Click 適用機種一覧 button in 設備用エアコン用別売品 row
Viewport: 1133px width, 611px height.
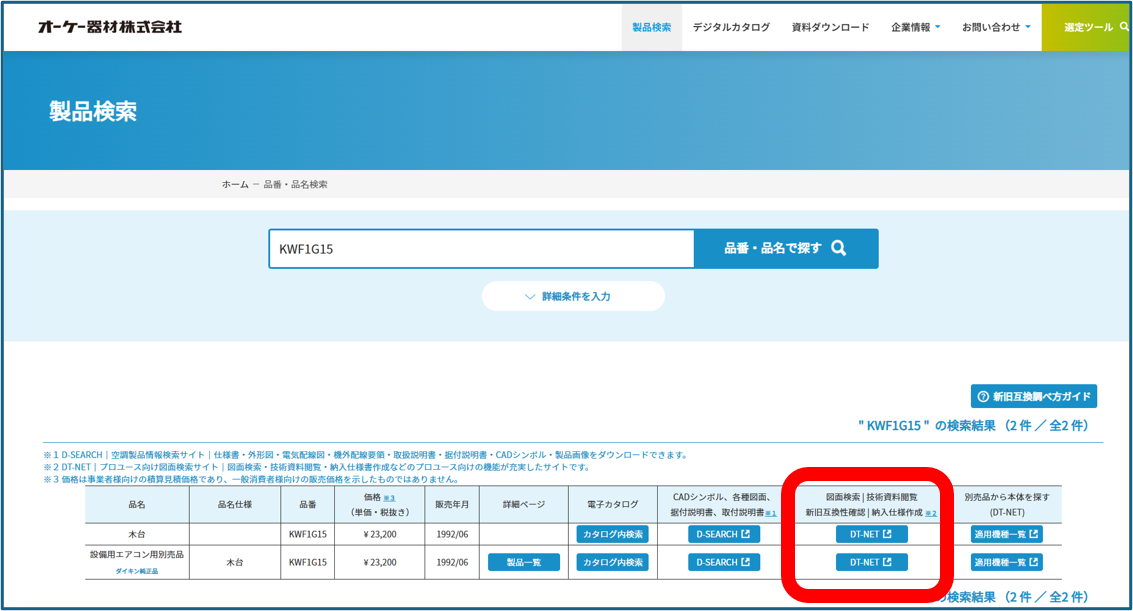point(1007,562)
